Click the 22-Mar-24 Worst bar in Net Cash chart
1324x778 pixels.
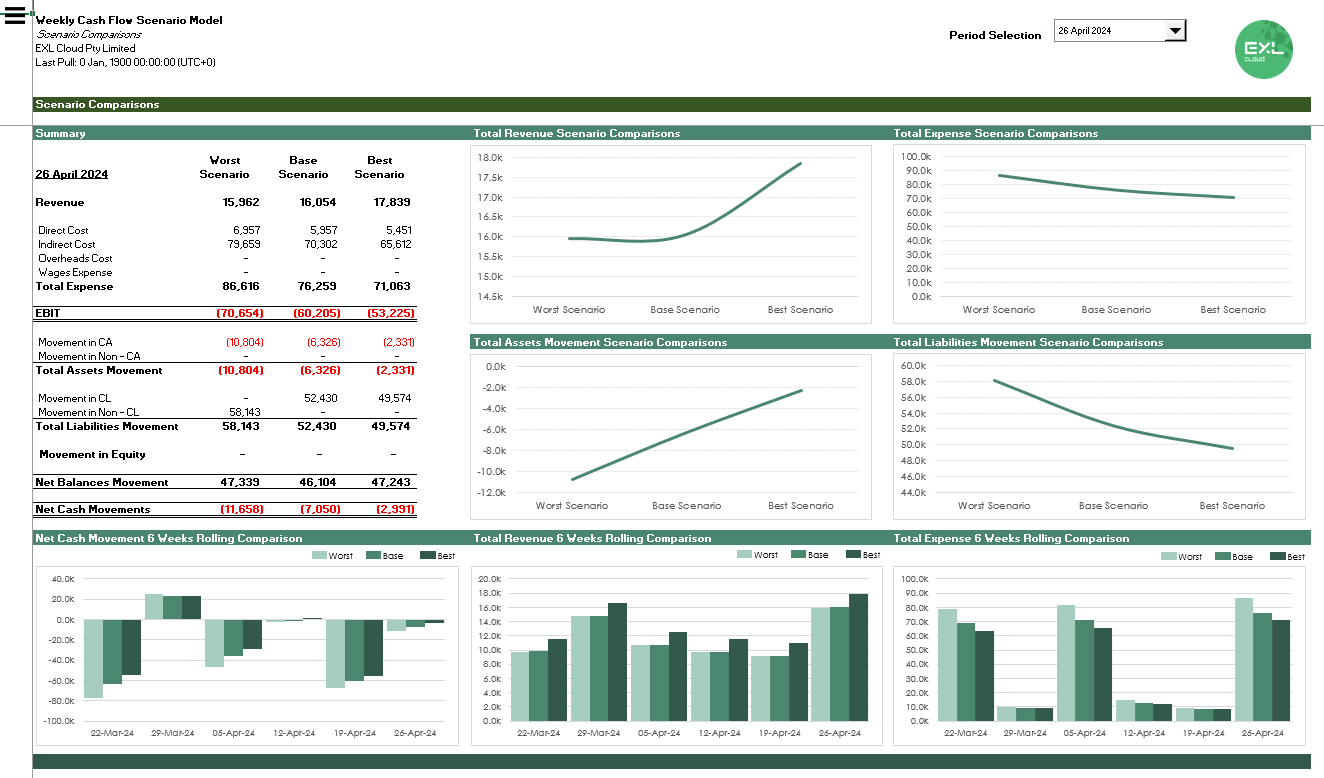click(x=93, y=658)
